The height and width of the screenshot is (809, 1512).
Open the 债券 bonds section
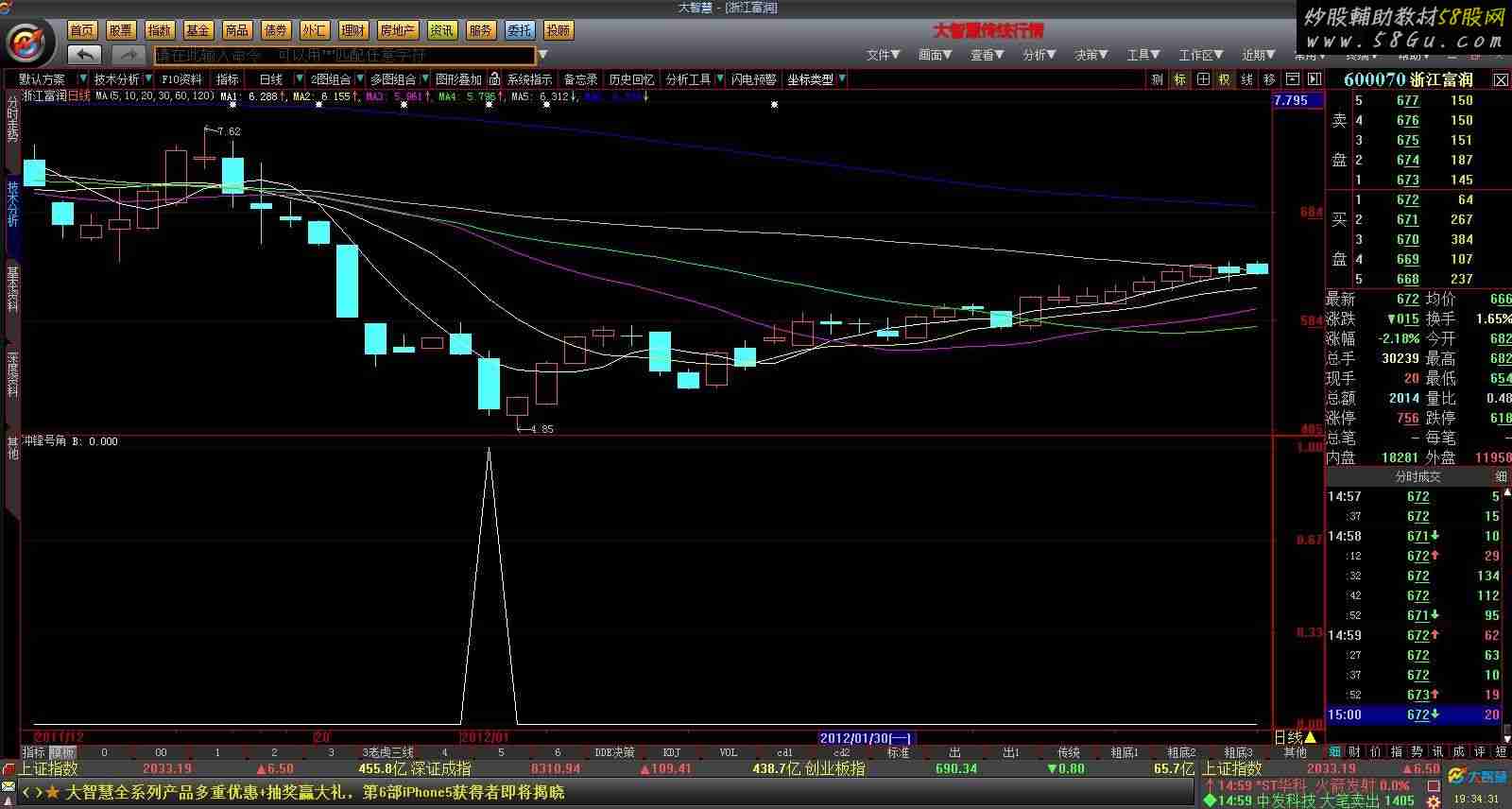pyautogui.click(x=276, y=30)
